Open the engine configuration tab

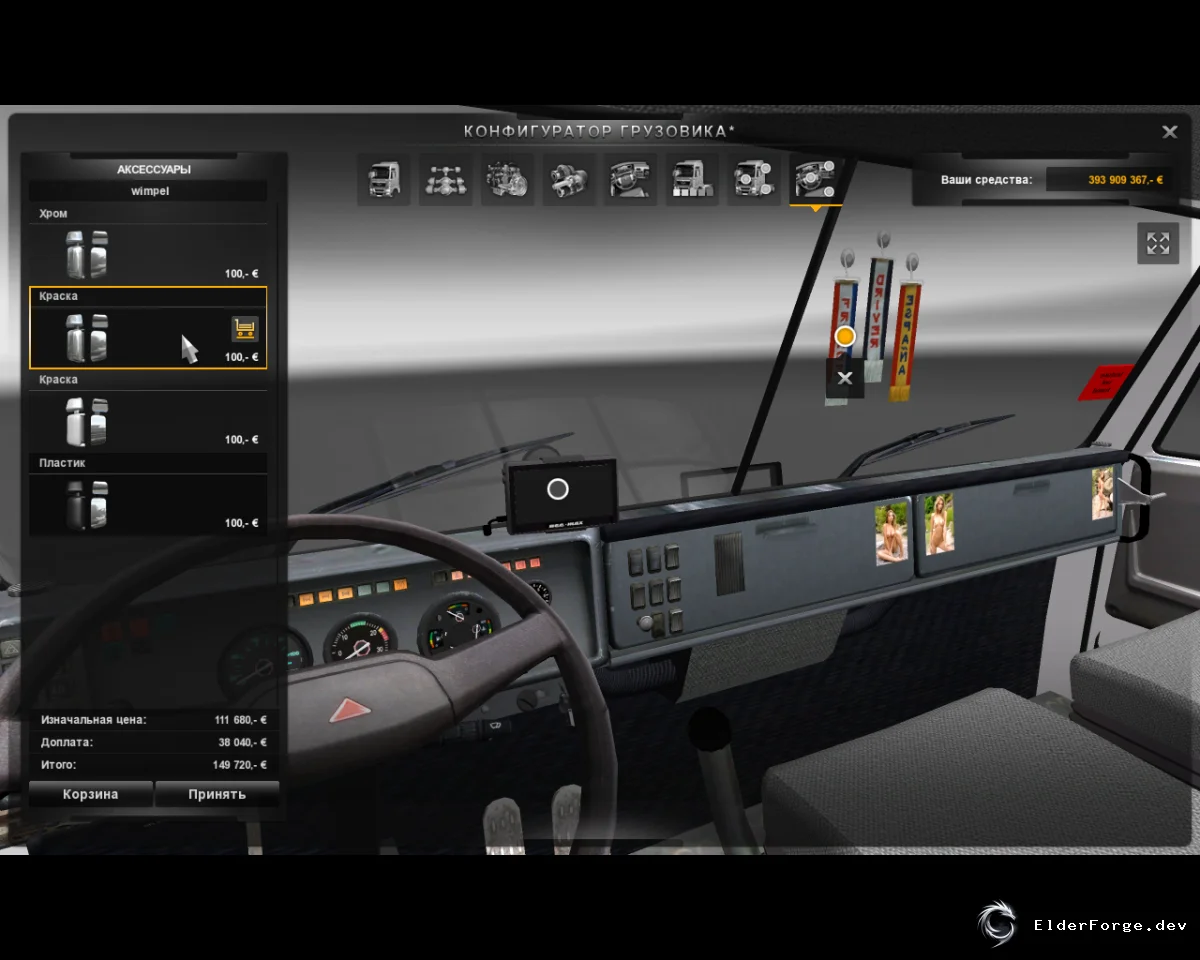click(x=507, y=180)
